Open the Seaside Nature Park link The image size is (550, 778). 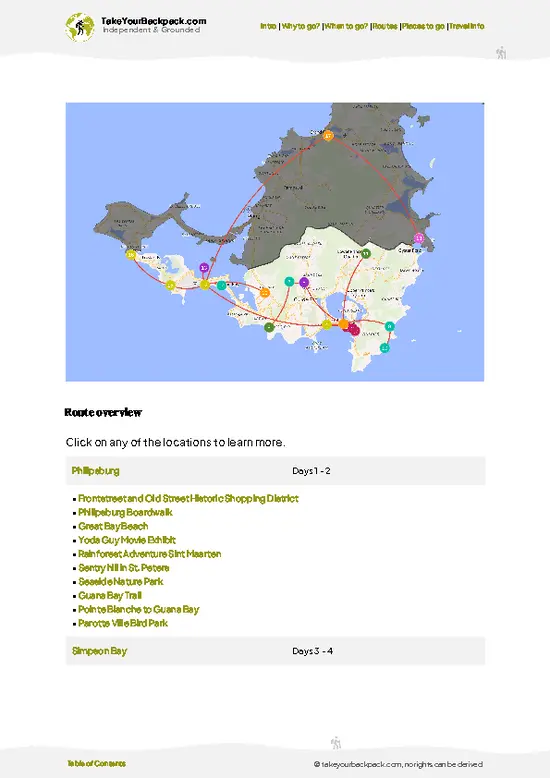point(121,582)
